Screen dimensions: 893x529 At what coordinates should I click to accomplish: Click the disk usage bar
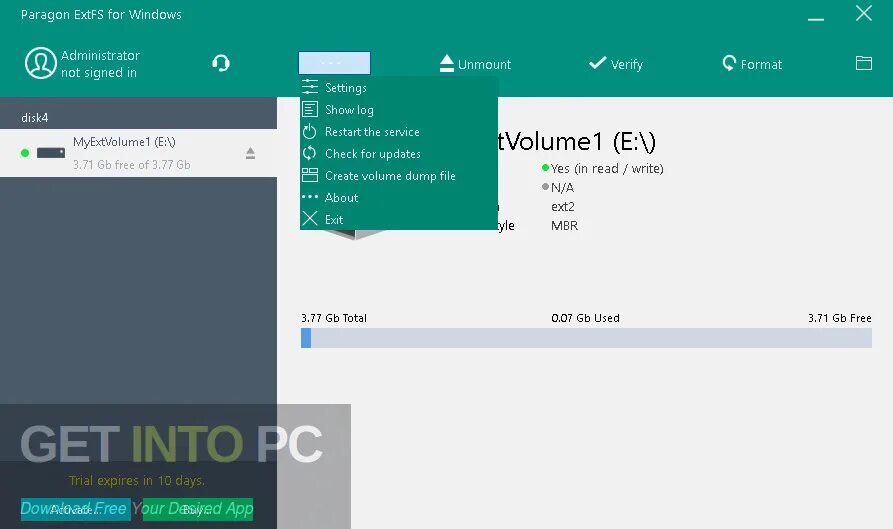click(x=586, y=338)
